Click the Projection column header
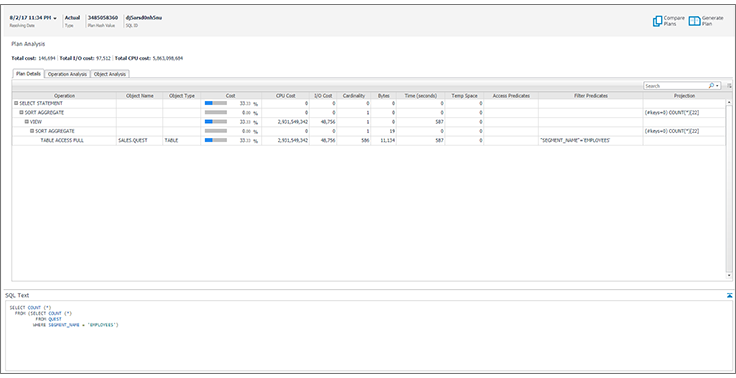Screen dimensions: 736x378 click(x=684, y=96)
